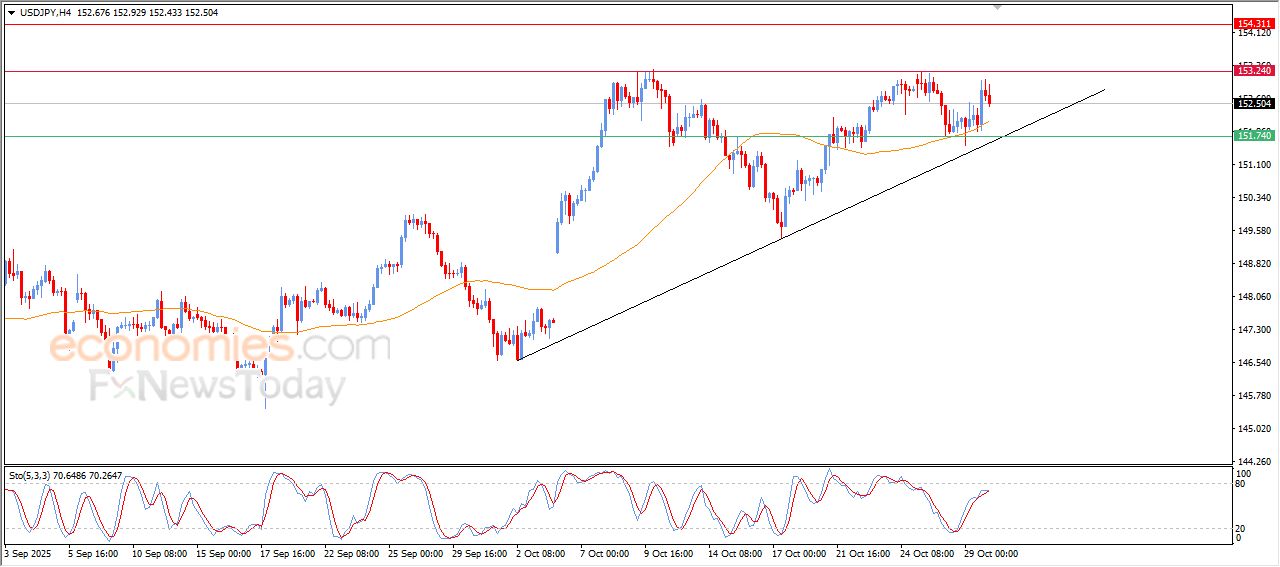
Task: Click the 17 Oct 00:00 time label
Action: (798, 553)
